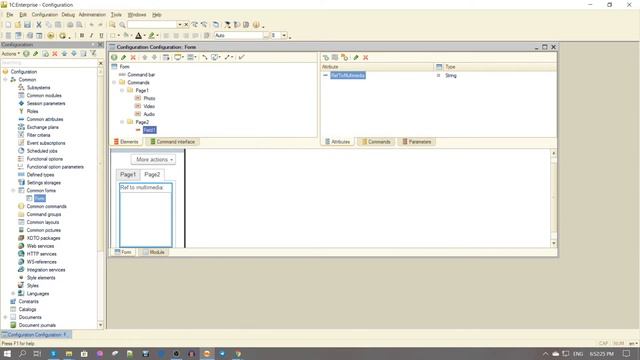The height and width of the screenshot is (360, 640).
Task: Switch to the Commands tab in attributes pane
Action: click(376, 142)
